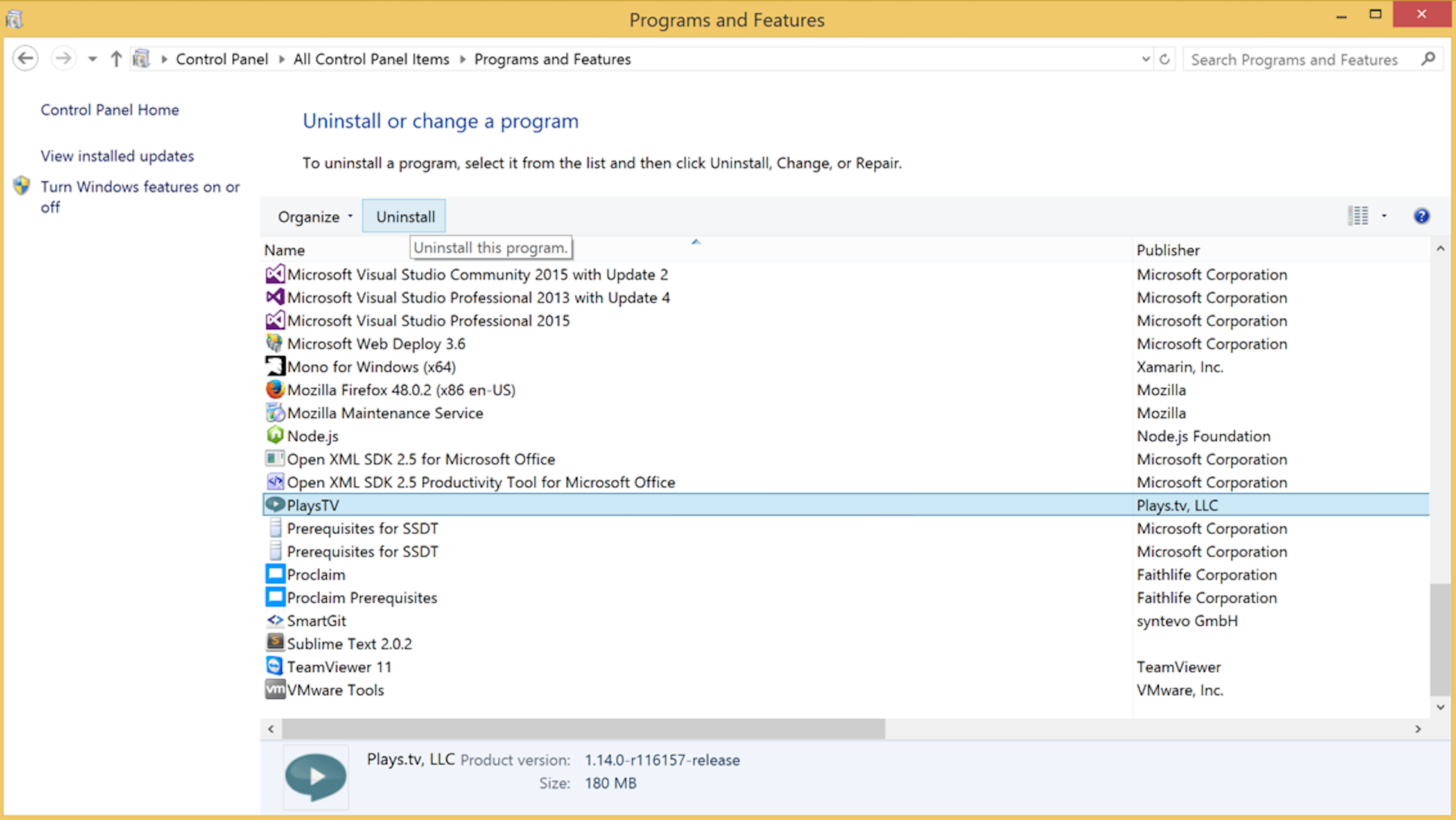Image resolution: width=1456 pixels, height=820 pixels.
Task: Click the Xamarin, Inc. publisher cell
Action: pos(1180,367)
